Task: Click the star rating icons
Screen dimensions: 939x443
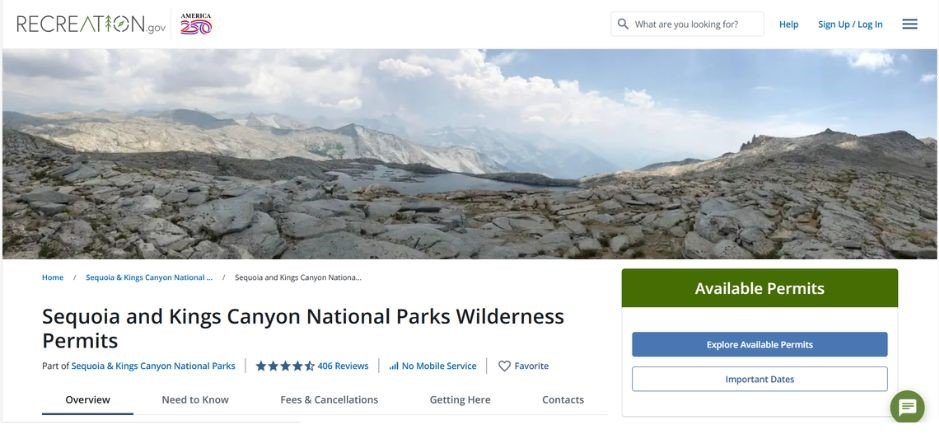Action: (285, 366)
